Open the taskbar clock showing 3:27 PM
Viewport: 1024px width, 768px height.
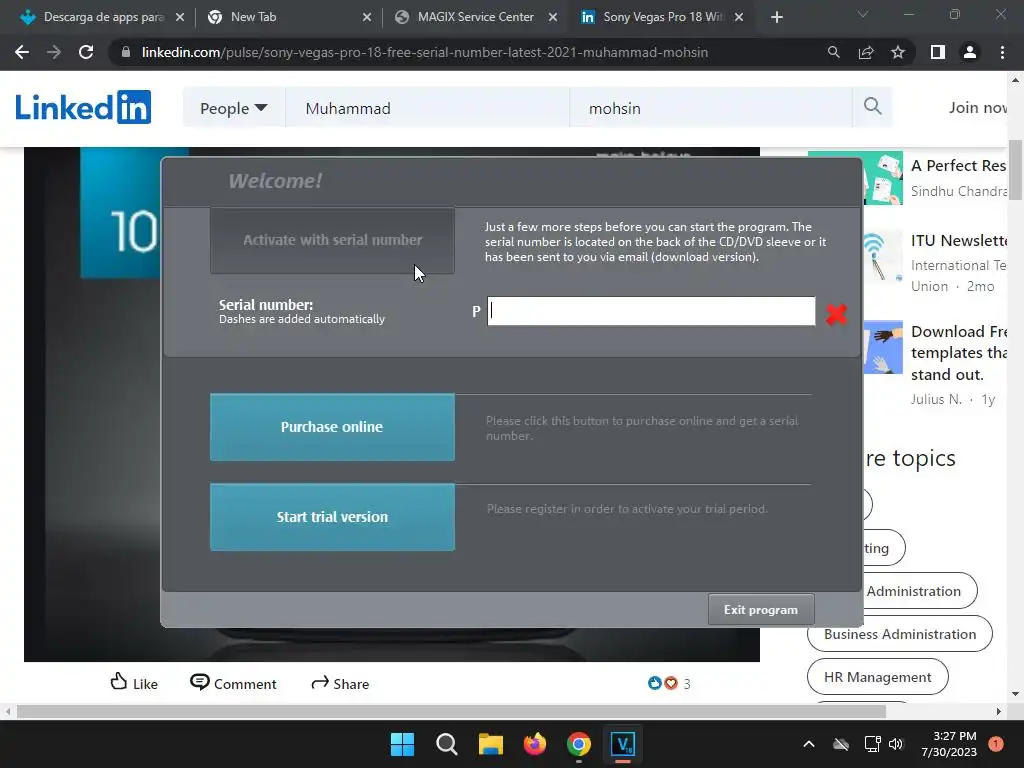coord(949,744)
